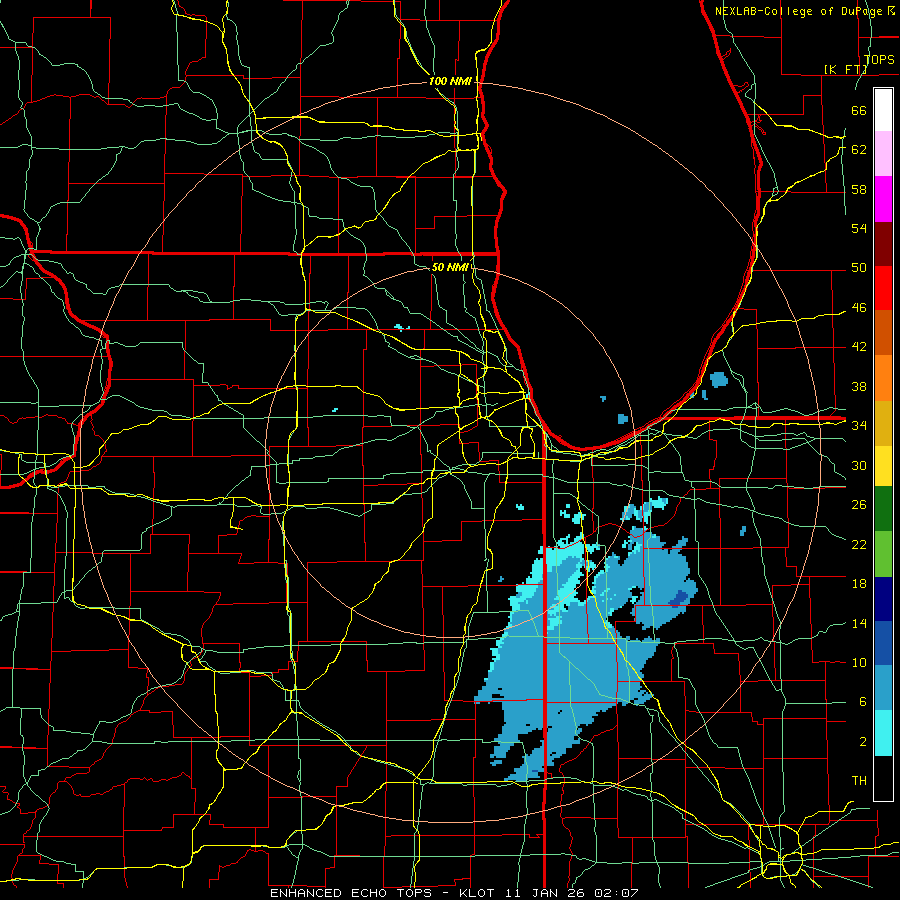This screenshot has width=900, height=900.
Task: Click the dark blue core inside the echo
Action: click(679, 598)
